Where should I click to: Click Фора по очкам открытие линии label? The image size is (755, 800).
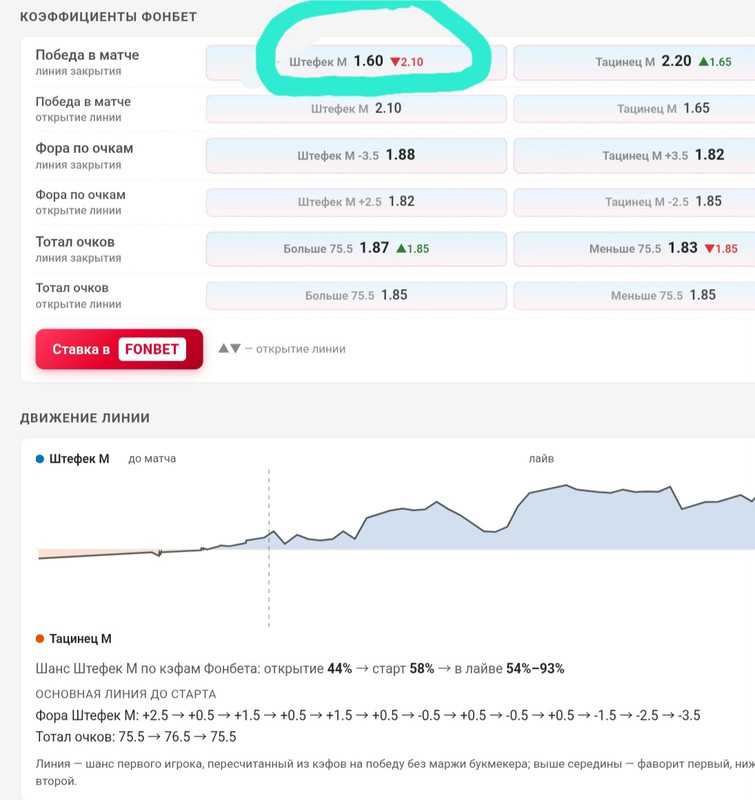point(81,202)
